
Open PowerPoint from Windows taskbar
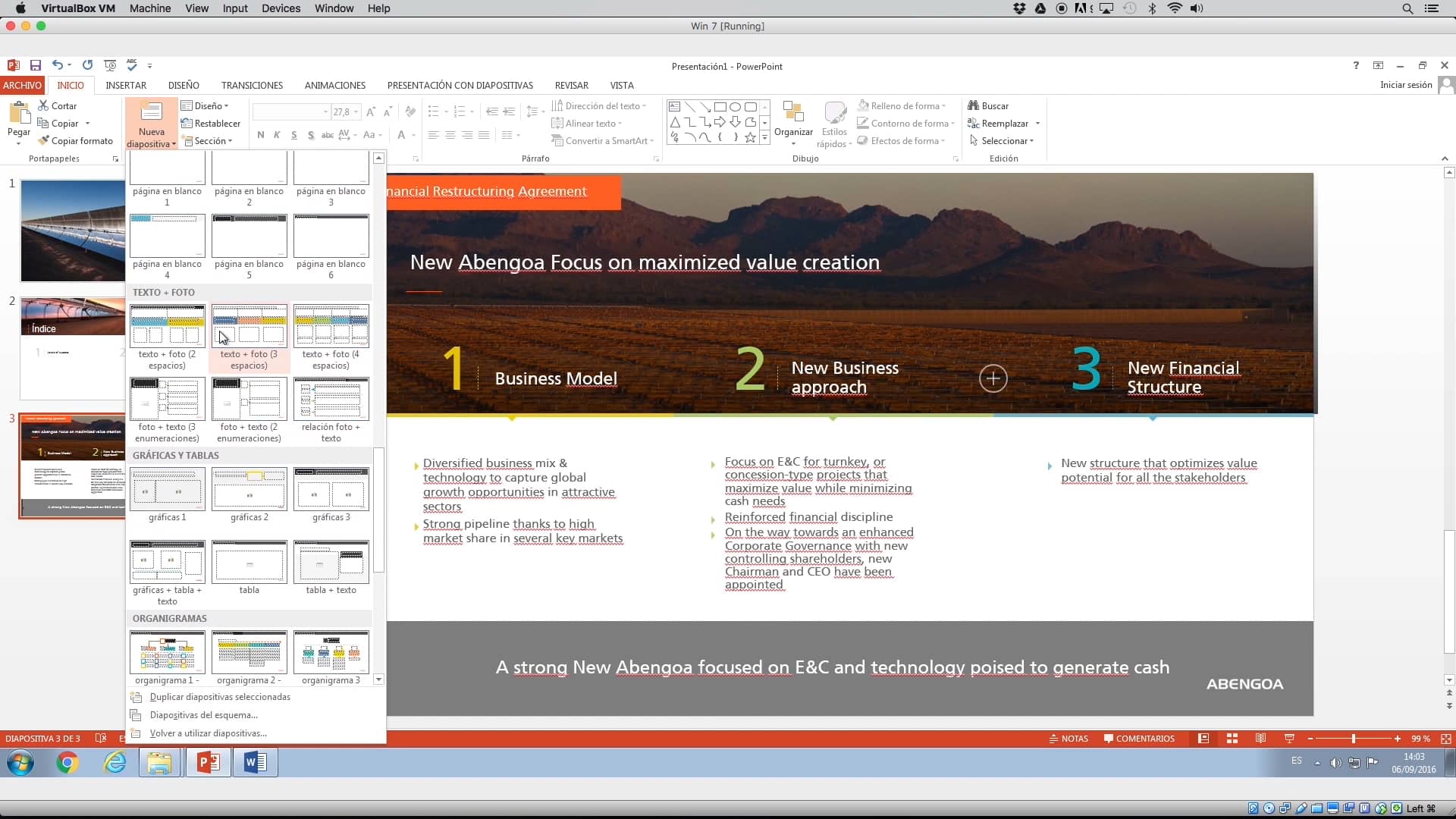pyautogui.click(x=208, y=762)
